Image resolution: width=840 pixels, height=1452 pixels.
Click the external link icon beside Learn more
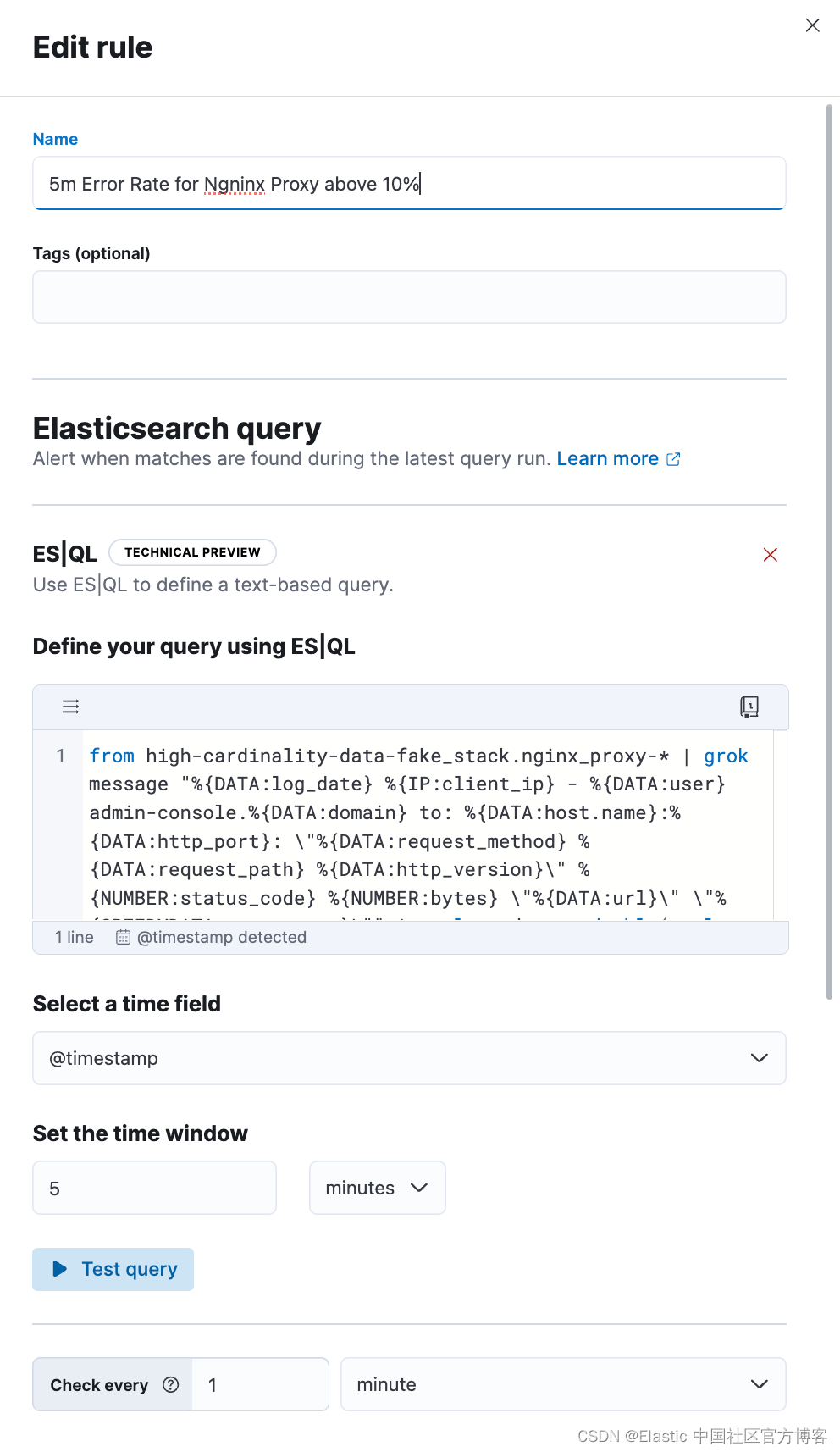tap(674, 459)
